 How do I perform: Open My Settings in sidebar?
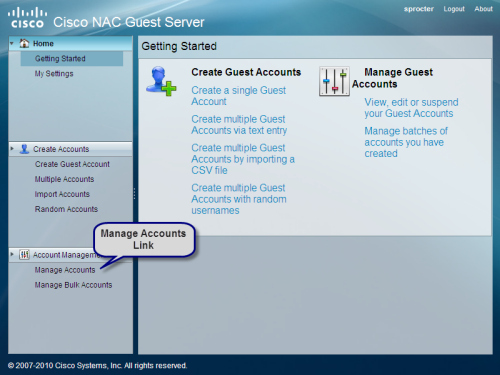pyautogui.click(x=54, y=74)
